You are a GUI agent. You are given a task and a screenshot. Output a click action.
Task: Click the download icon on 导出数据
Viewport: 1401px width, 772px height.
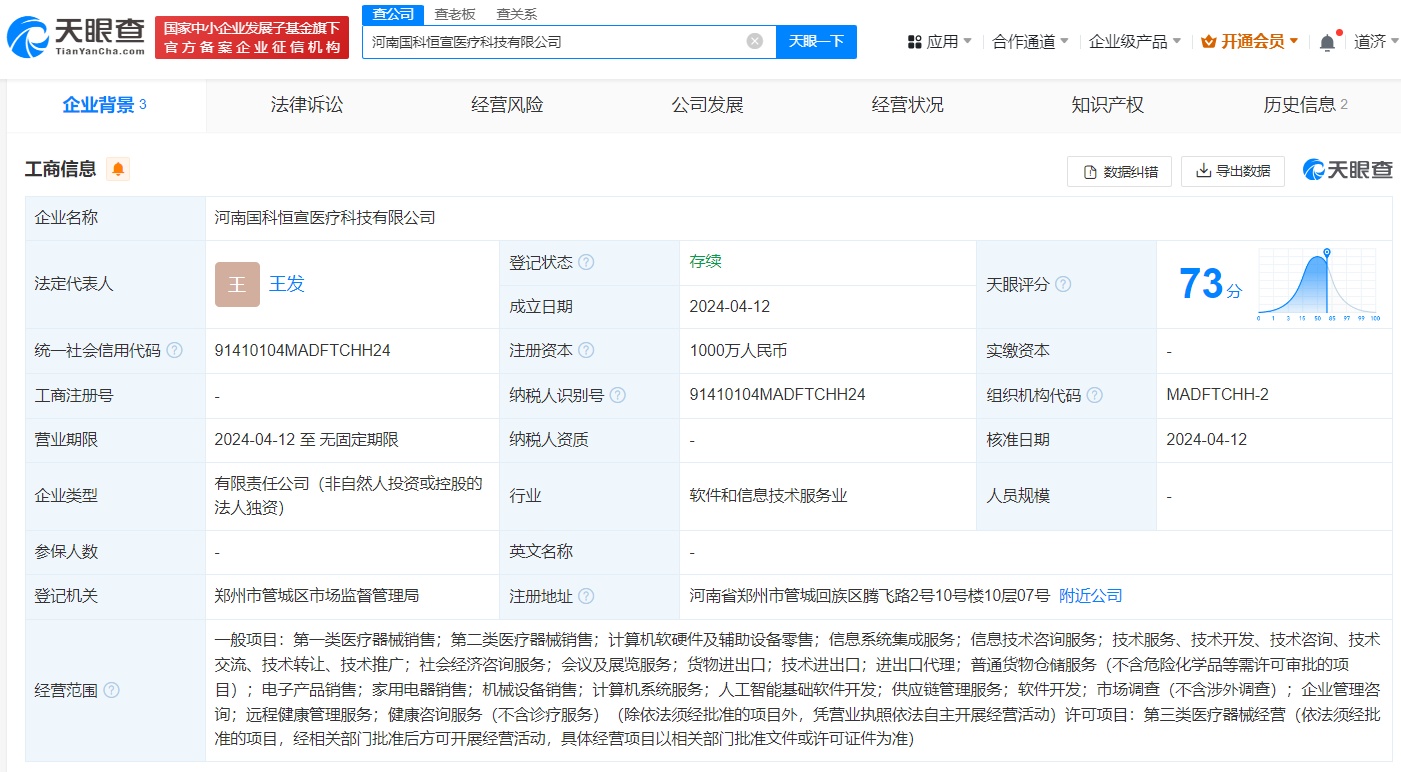(1204, 171)
